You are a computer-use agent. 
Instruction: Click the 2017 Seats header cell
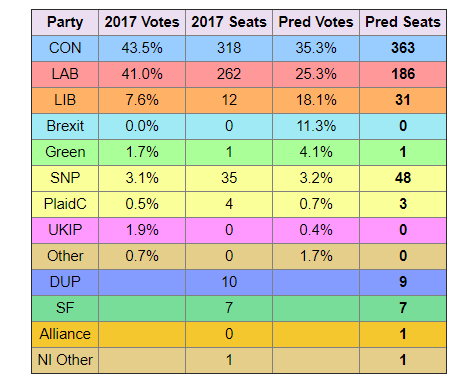[x=229, y=22]
